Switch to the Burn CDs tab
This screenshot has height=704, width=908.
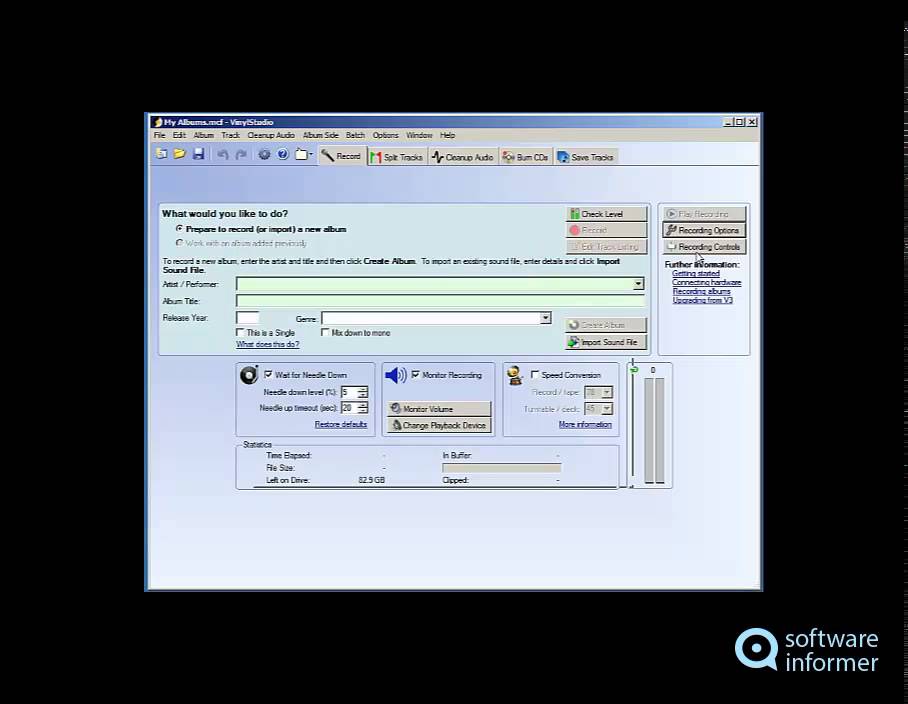[526, 157]
